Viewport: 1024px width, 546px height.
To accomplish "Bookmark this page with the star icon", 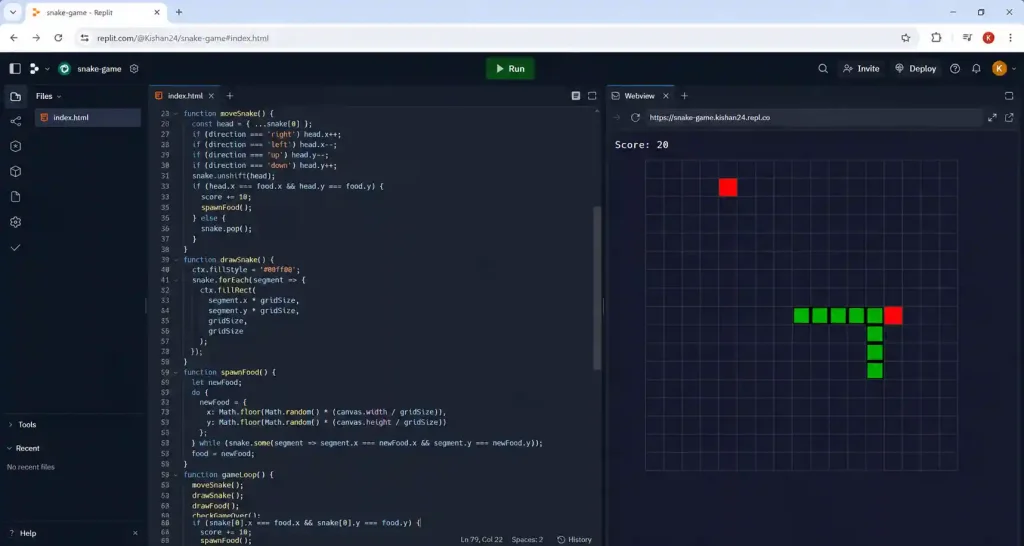I will pyautogui.click(x=905, y=38).
